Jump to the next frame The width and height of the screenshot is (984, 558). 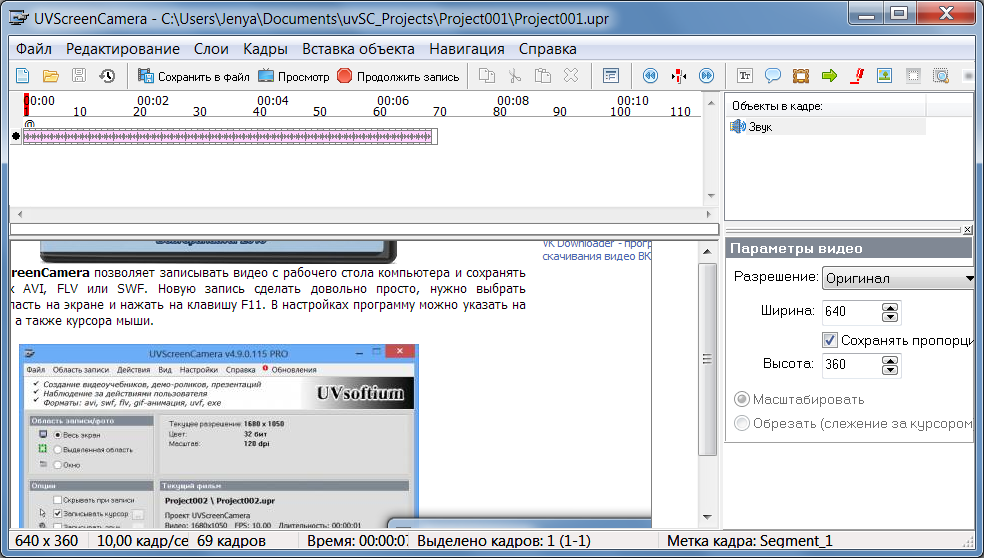click(x=706, y=76)
